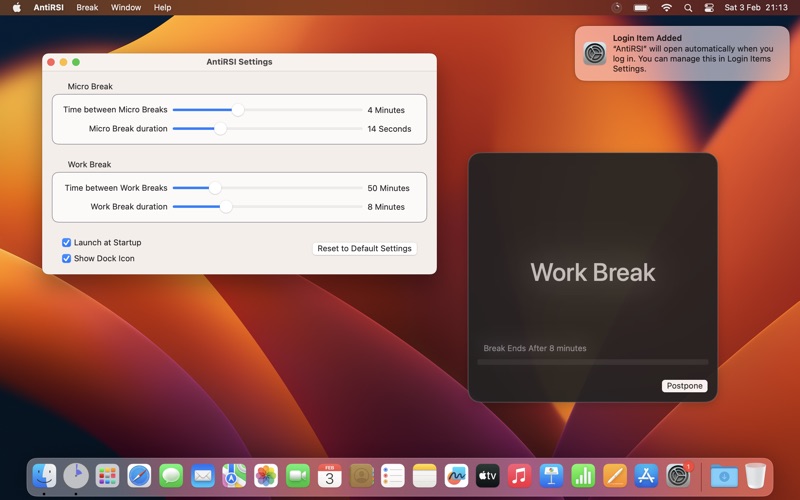Open Calendar showing Feb 3
Image resolution: width=800 pixels, height=500 pixels.
click(330, 476)
